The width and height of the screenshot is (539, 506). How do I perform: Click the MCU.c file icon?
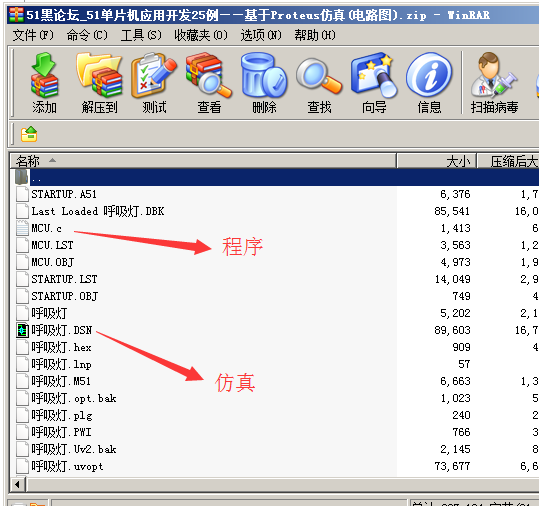click(22, 228)
